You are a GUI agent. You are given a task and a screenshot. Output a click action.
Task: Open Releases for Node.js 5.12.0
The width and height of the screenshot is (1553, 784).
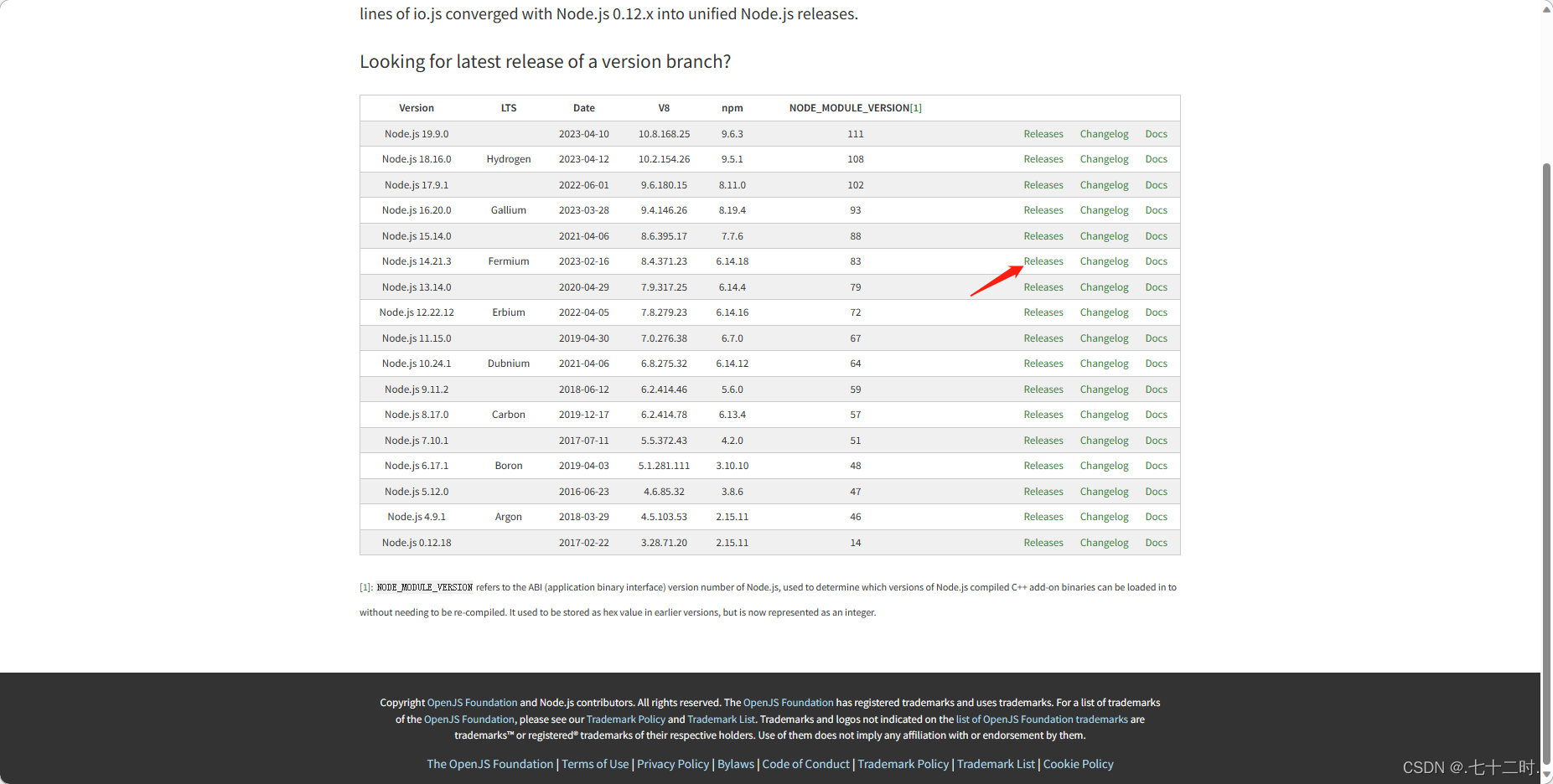(1043, 492)
